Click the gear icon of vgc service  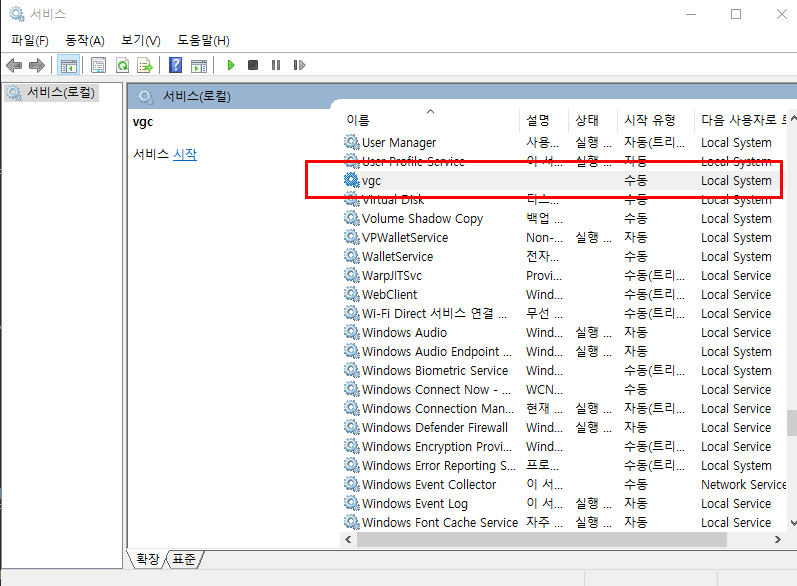tap(352, 179)
